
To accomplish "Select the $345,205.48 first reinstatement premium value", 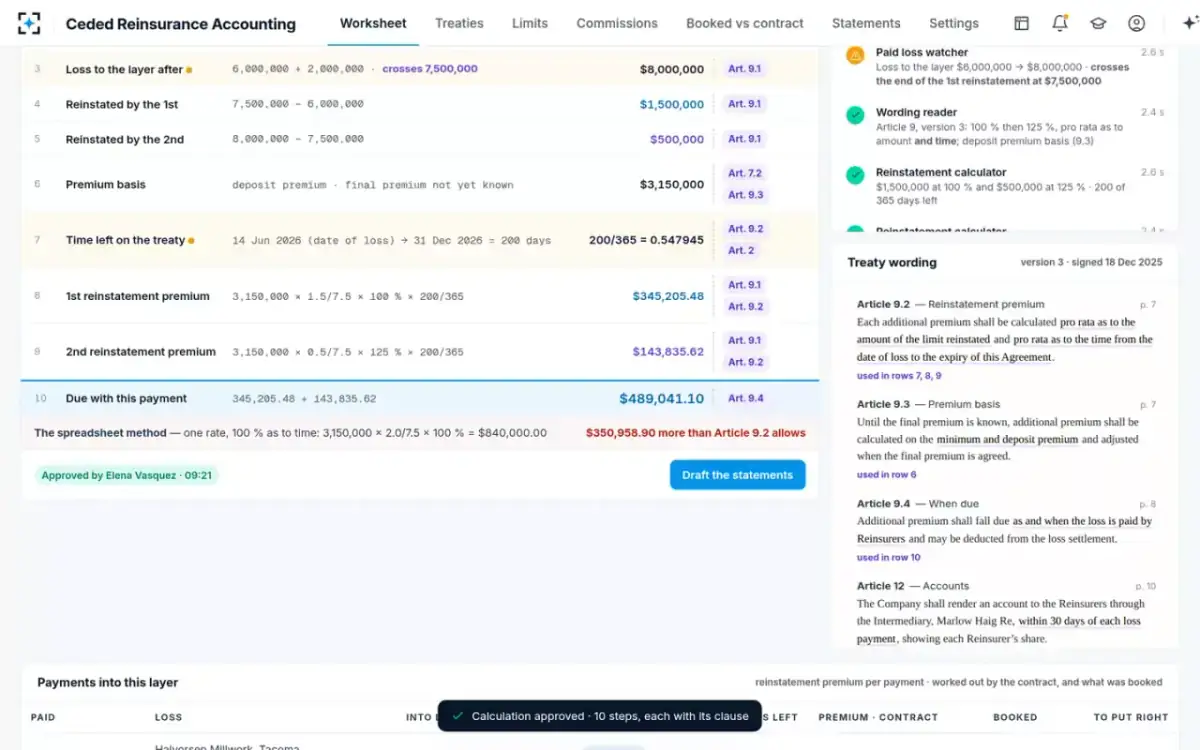I will [668, 296].
